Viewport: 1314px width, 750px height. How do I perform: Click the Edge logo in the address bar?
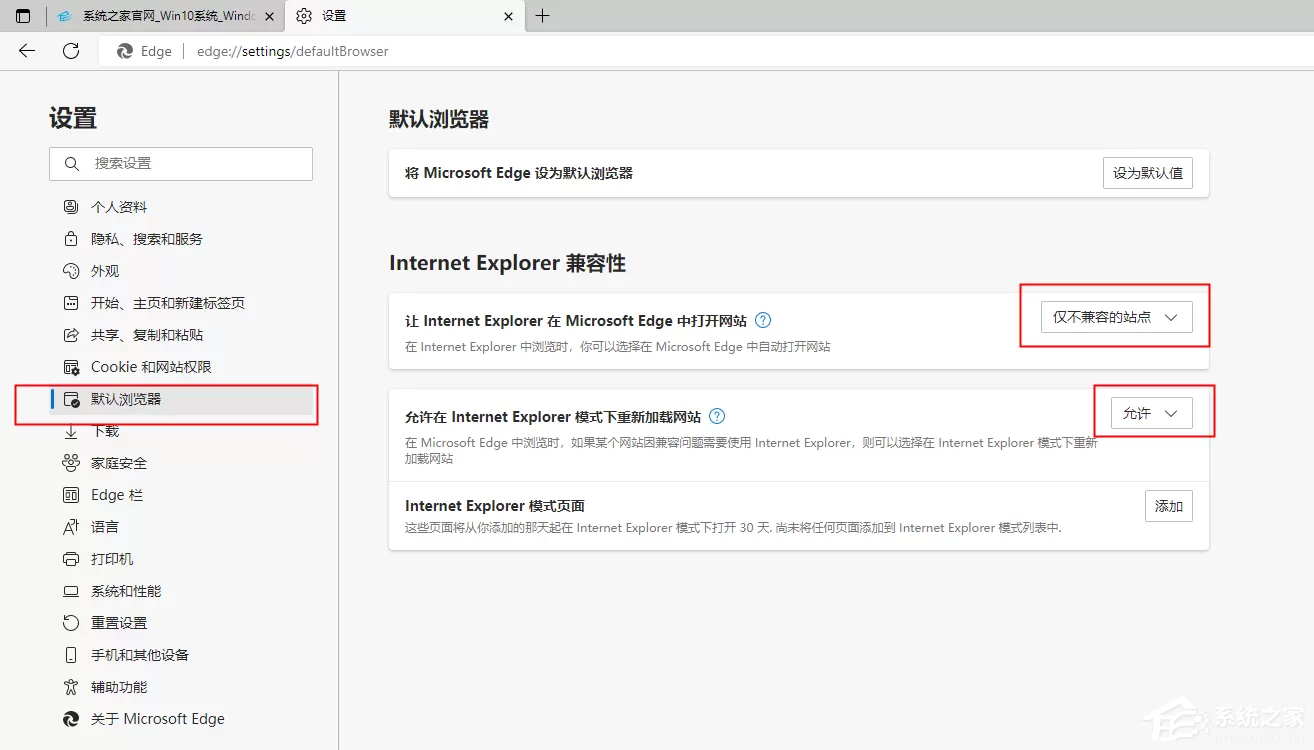125,51
